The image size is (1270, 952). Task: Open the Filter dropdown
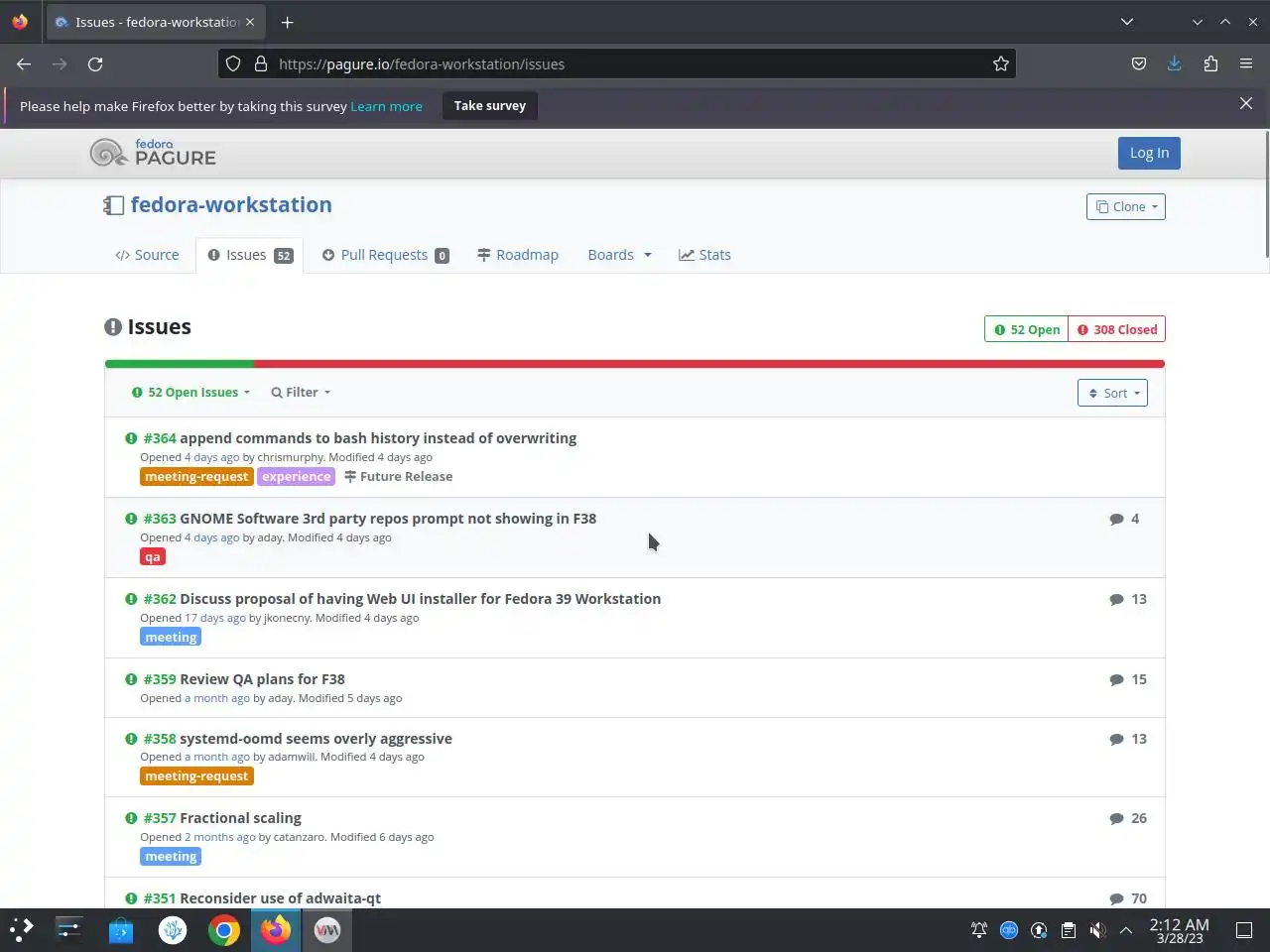[301, 393]
